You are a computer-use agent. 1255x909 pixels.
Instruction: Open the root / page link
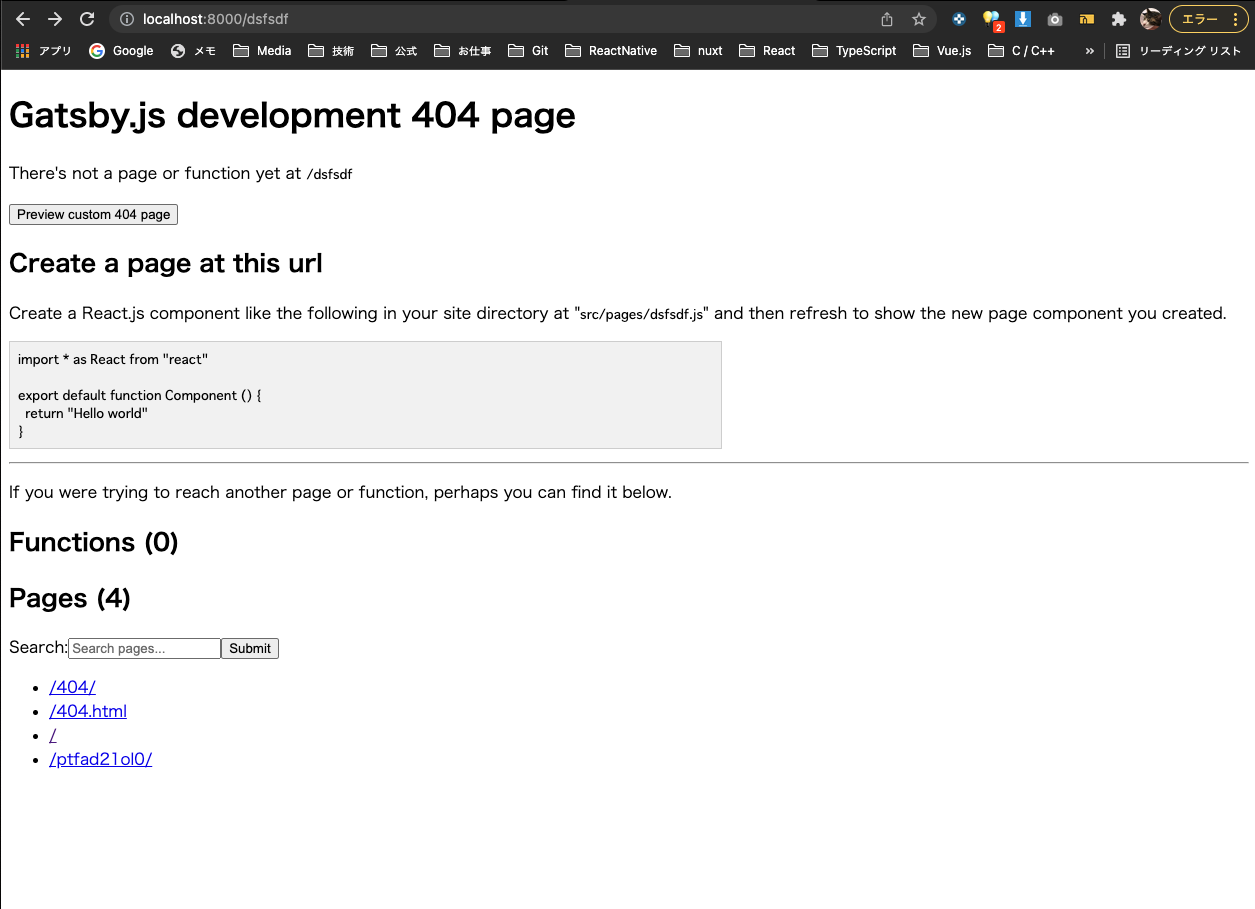click(x=52, y=735)
